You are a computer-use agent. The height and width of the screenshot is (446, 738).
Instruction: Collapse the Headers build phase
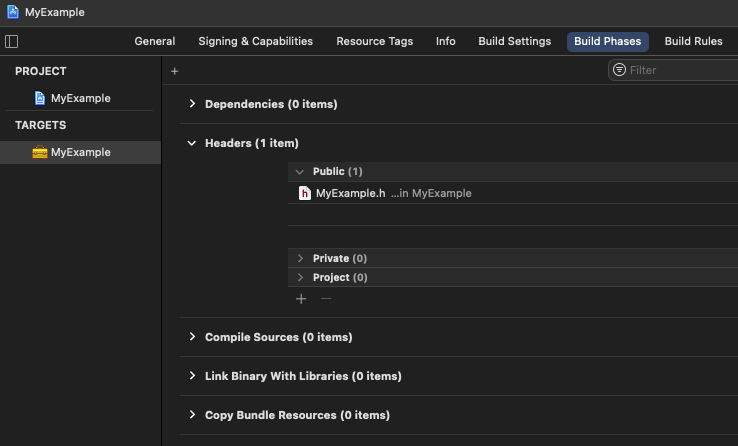[x=192, y=143]
